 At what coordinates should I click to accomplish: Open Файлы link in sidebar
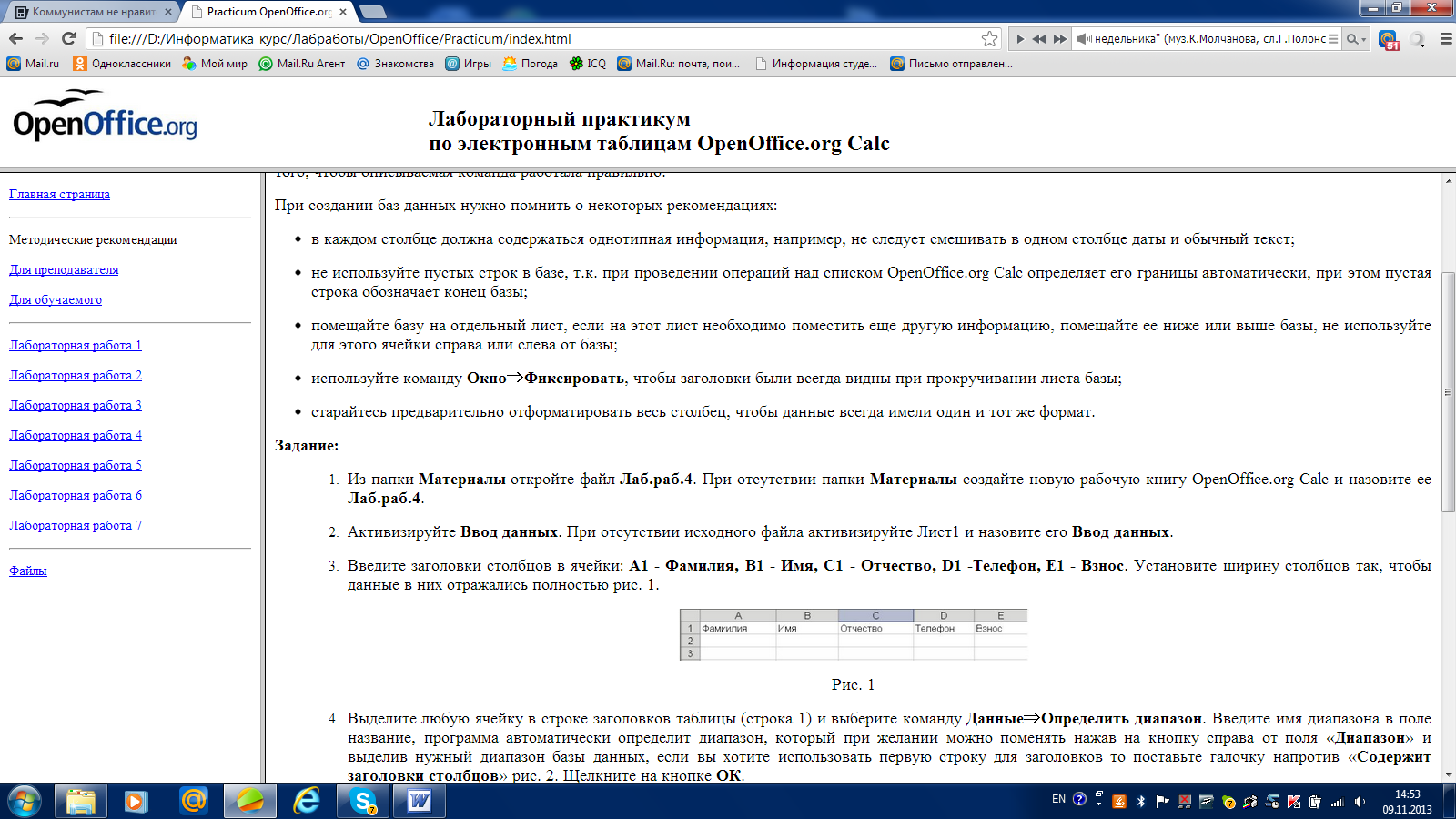28,571
